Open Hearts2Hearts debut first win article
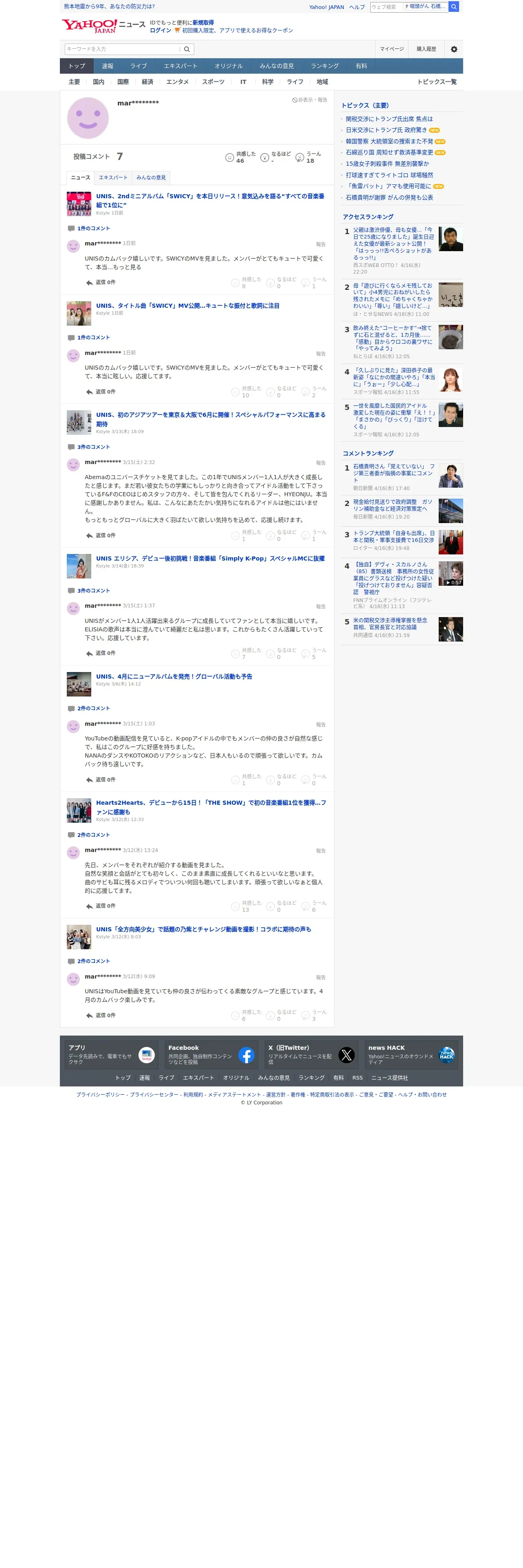Screen dimensions: 523x1568 [211, 807]
